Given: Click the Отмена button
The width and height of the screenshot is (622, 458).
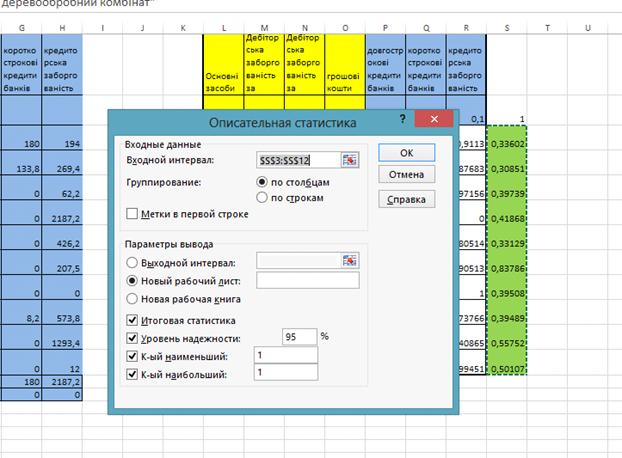Looking at the screenshot, I should (x=407, y=174).
